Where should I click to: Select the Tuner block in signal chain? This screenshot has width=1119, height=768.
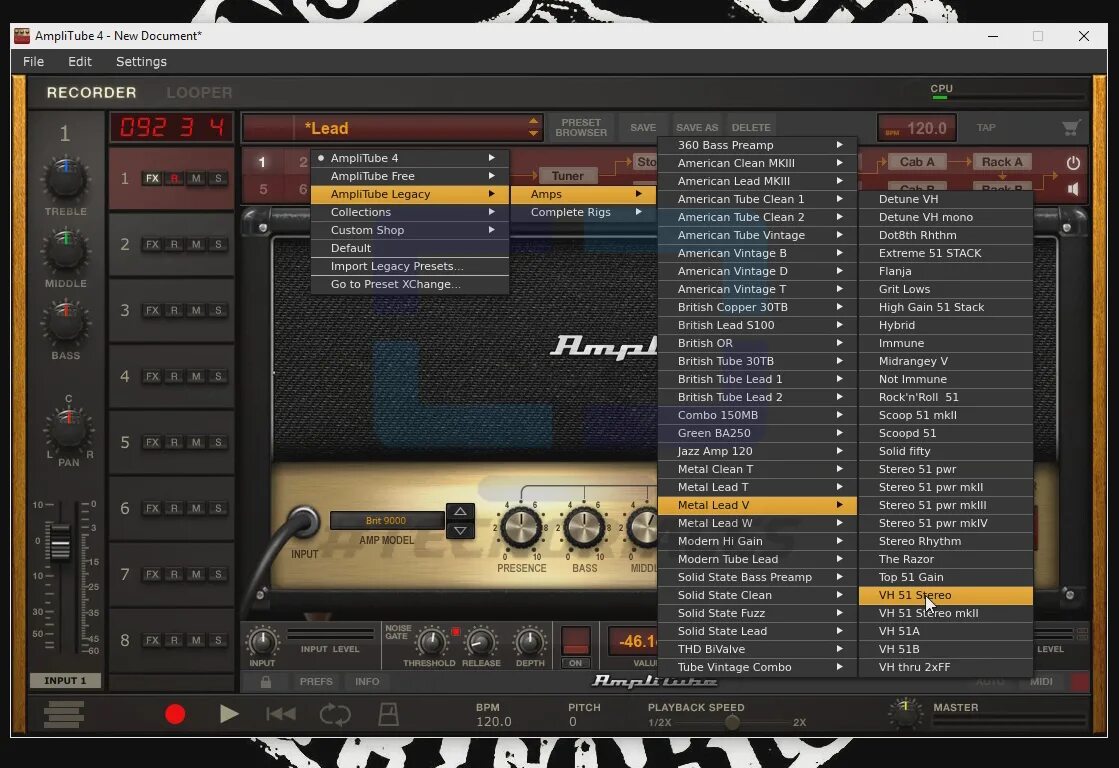click(567, 176)
